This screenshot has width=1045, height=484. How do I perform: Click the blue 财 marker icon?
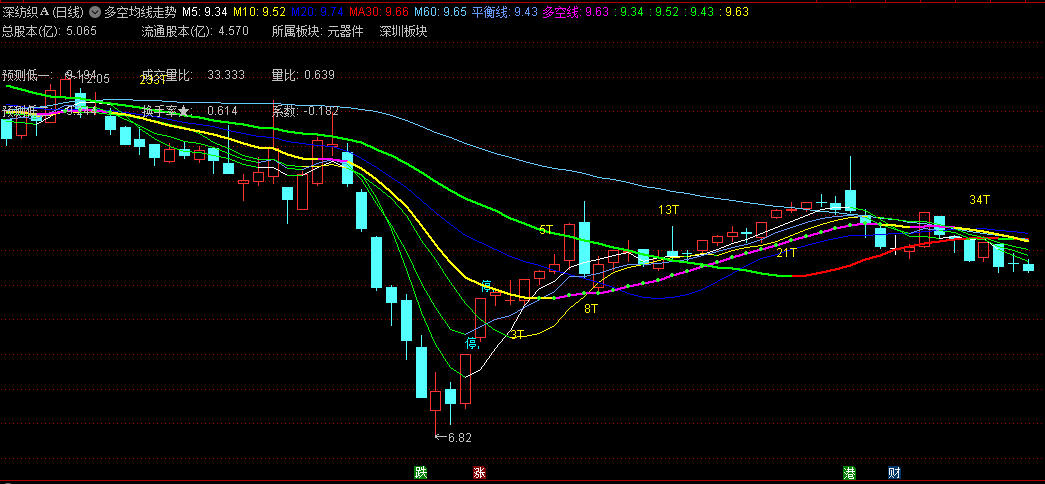click(x=894, y=473)
